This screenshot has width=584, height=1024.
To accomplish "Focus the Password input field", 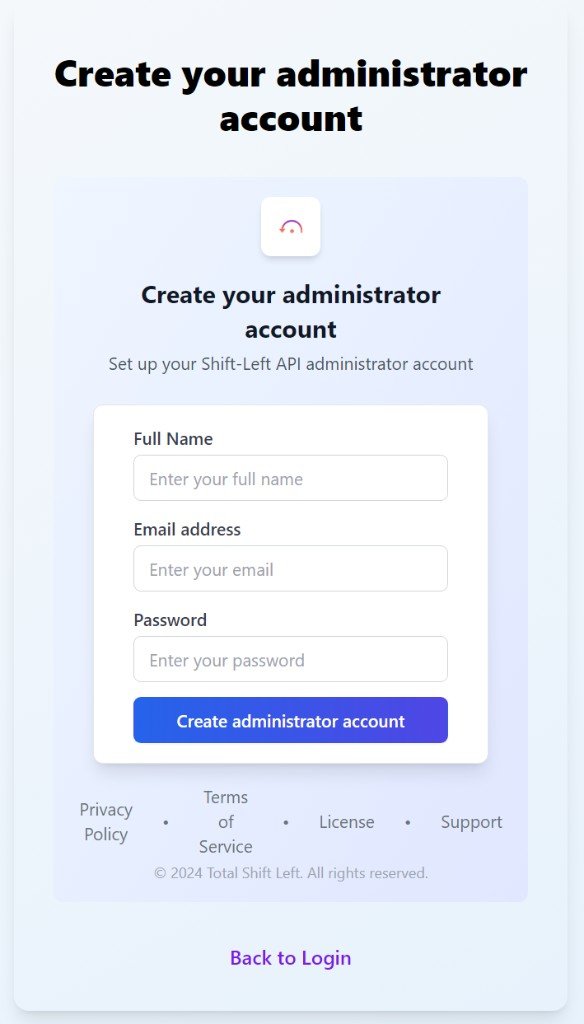I will (x=290, y=659).
